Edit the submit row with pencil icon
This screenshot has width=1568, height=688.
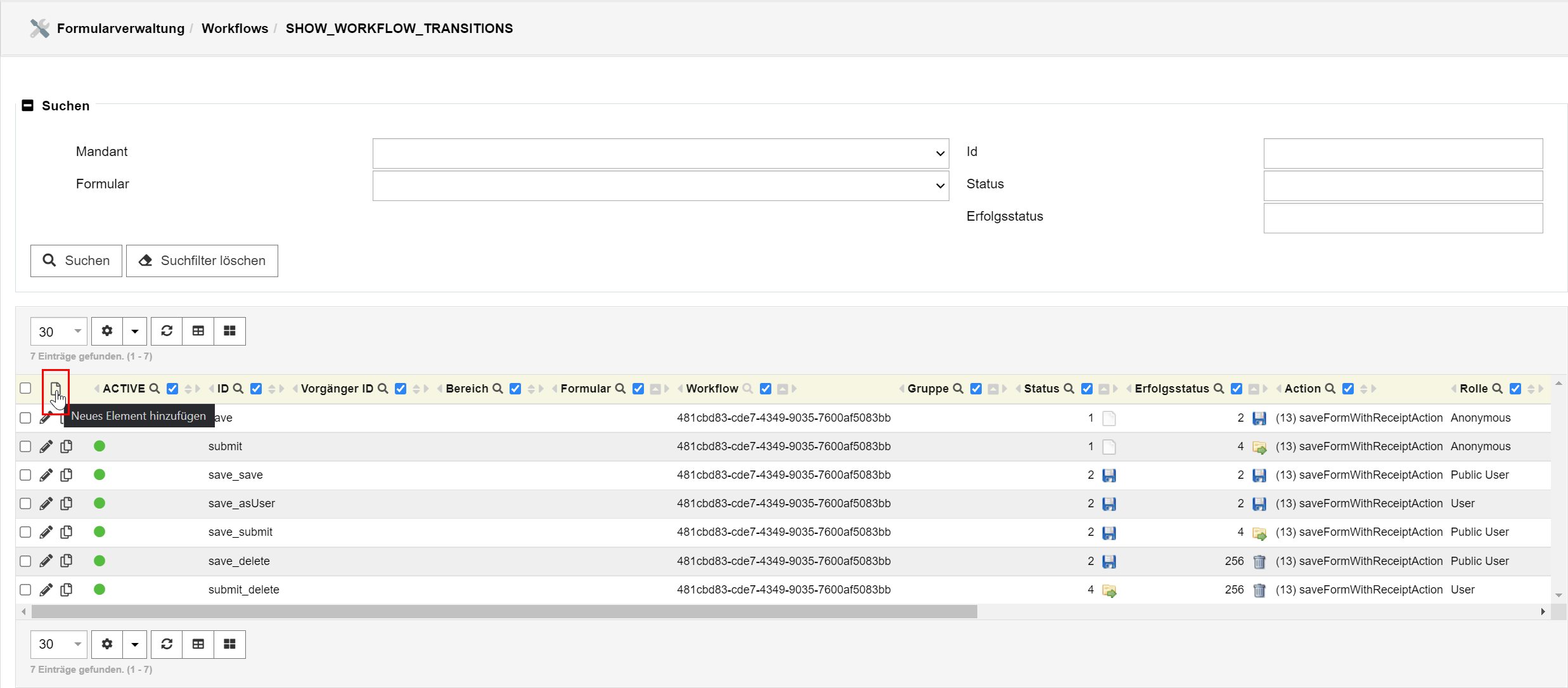(46, 446)
